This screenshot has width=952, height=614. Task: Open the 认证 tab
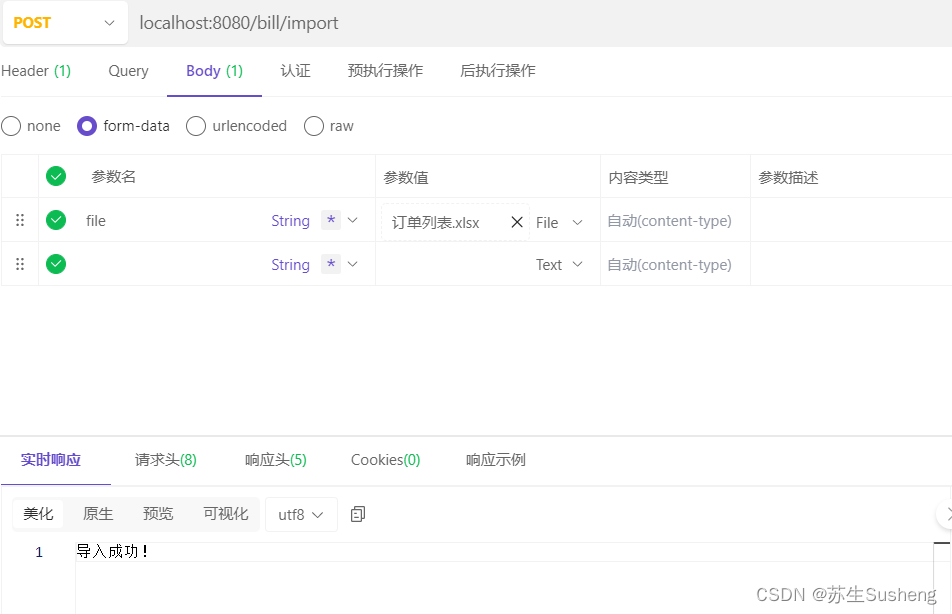(x=295, y=71)
